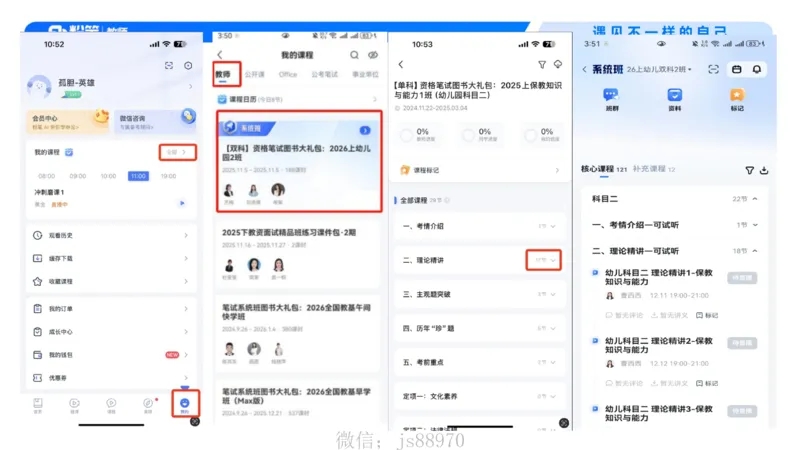
Task: Open the third bottom nav tab
Action: click(111, 405)
